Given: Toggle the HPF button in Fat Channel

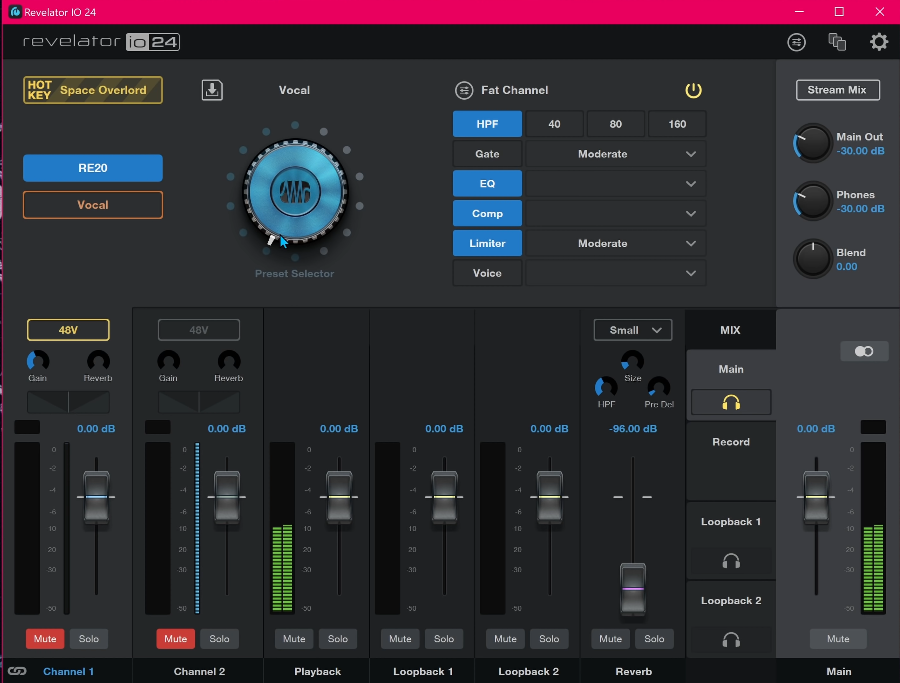Looking at the screenshot, I should pyautogui.click(x=487, y=124).
